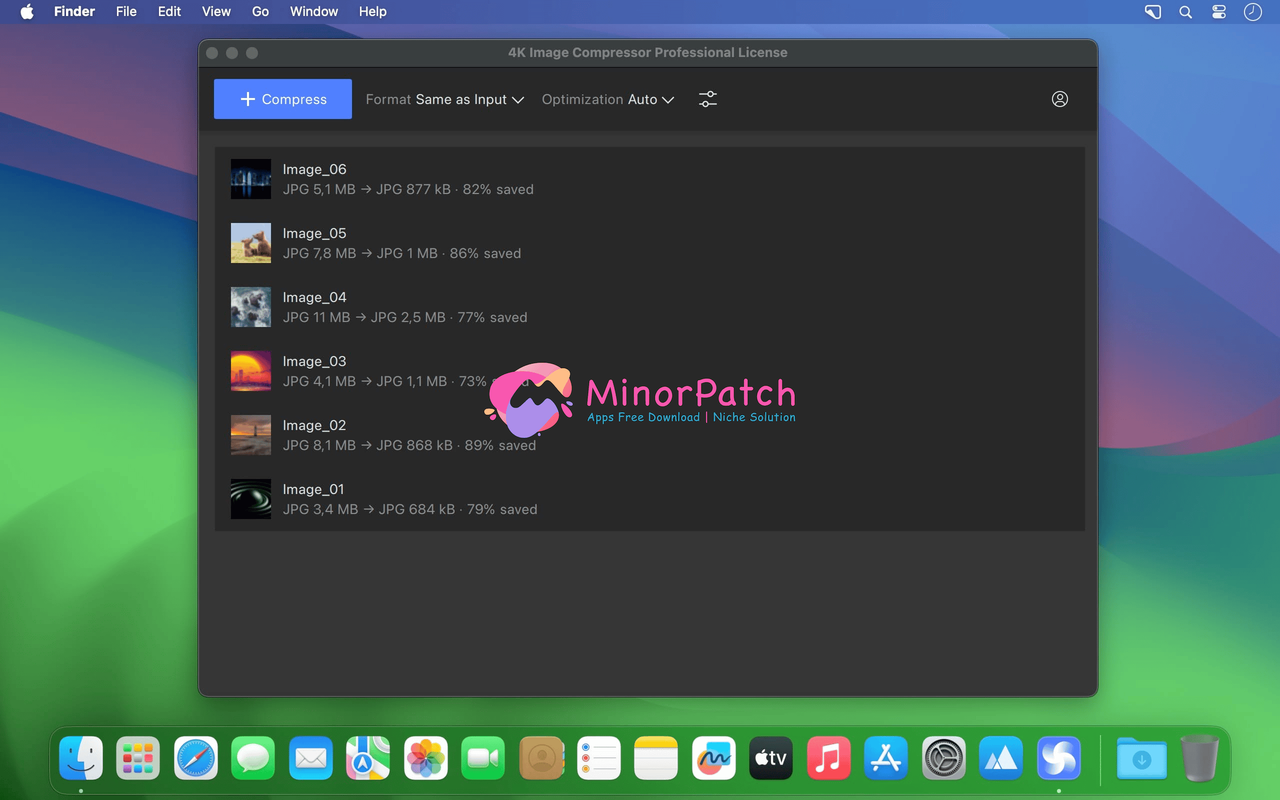
Task: Open the Downloads folder in Dock
Action: pyautogui.click(x=1142, y=759)
